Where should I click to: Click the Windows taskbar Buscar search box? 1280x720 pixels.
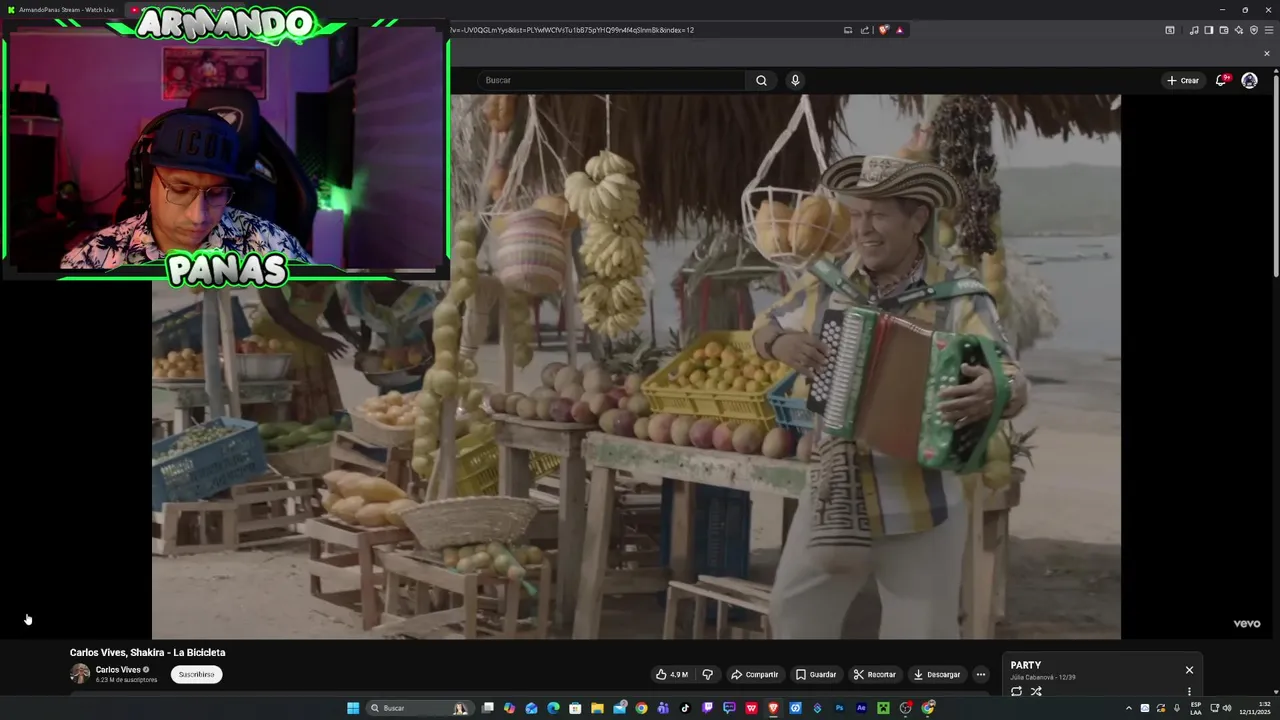coord(420,708)
